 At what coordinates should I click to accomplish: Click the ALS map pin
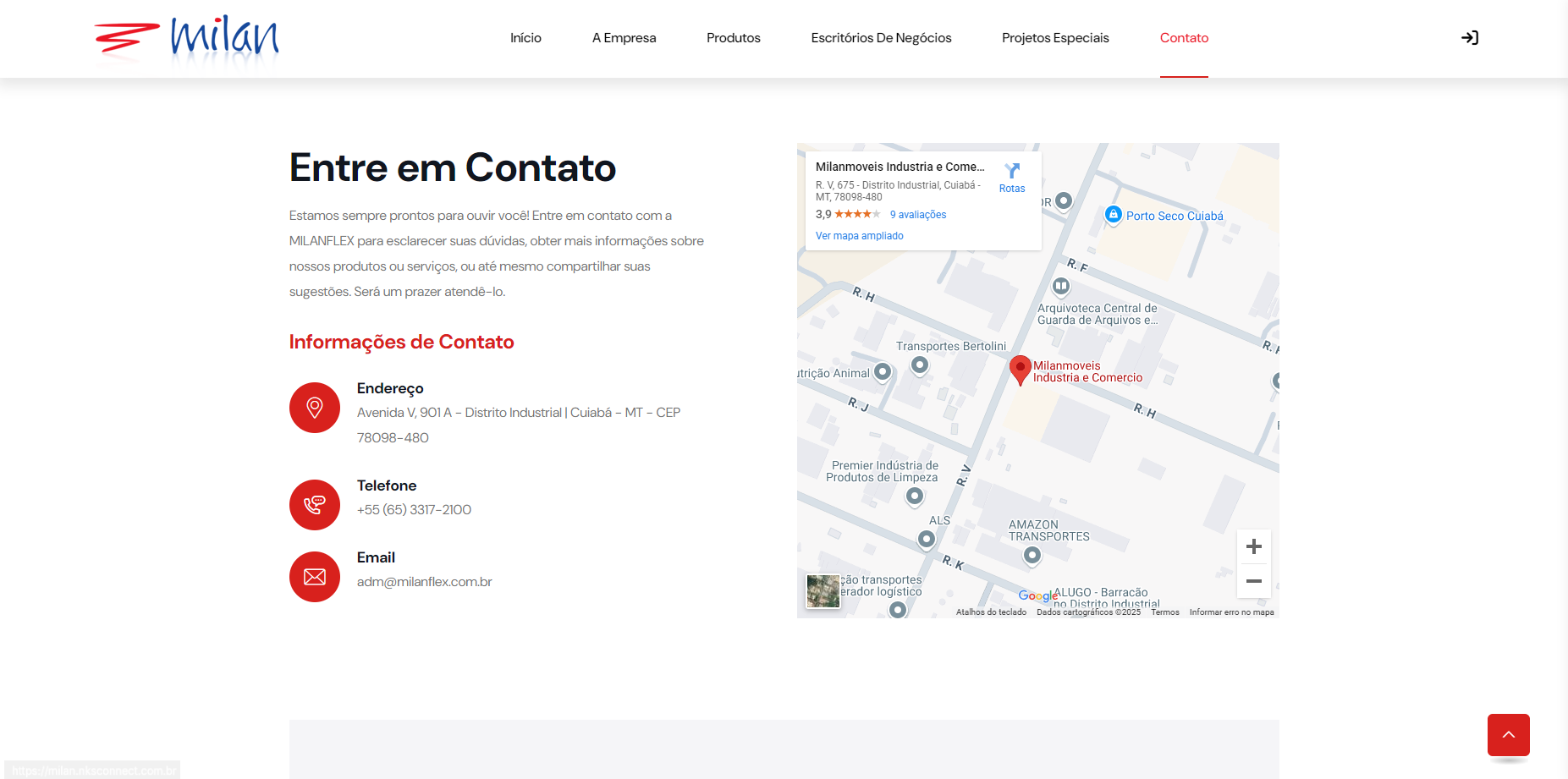[x=927, y=539]
